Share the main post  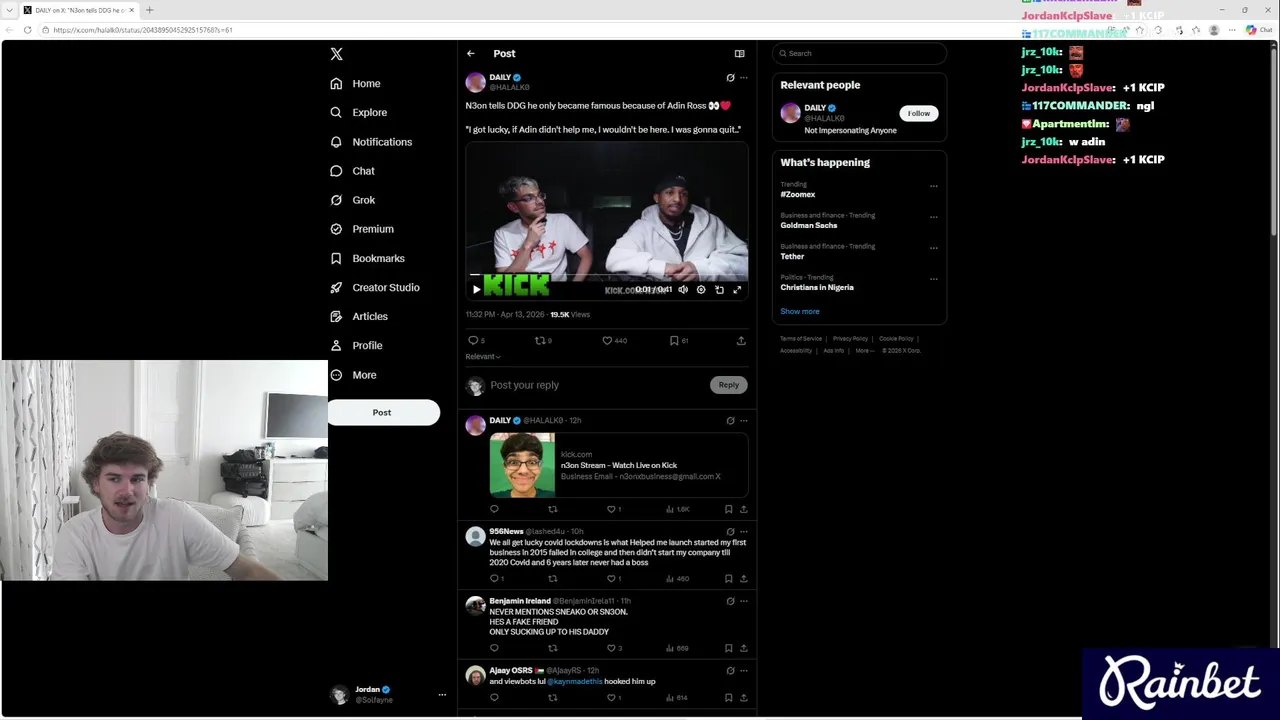coord(741,341)
